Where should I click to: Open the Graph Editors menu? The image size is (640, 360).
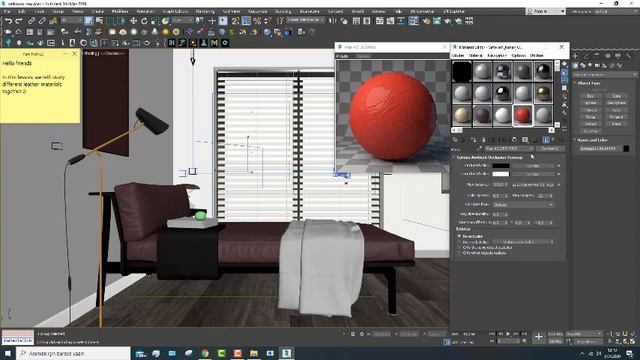tap(175, 11)
